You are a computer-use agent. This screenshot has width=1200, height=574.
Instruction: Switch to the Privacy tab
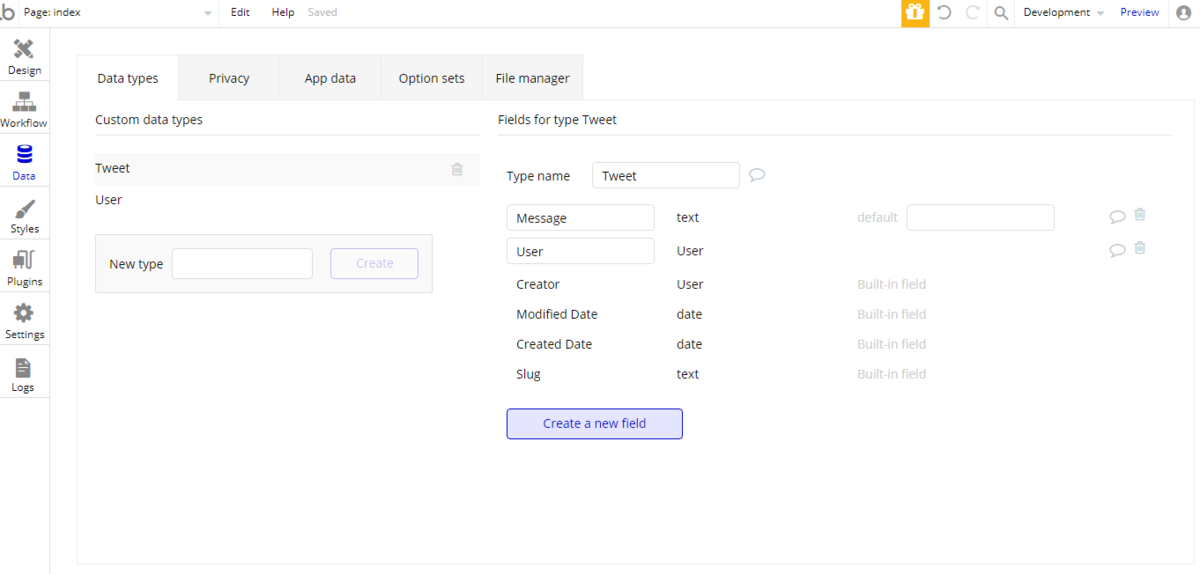[229, 78]
